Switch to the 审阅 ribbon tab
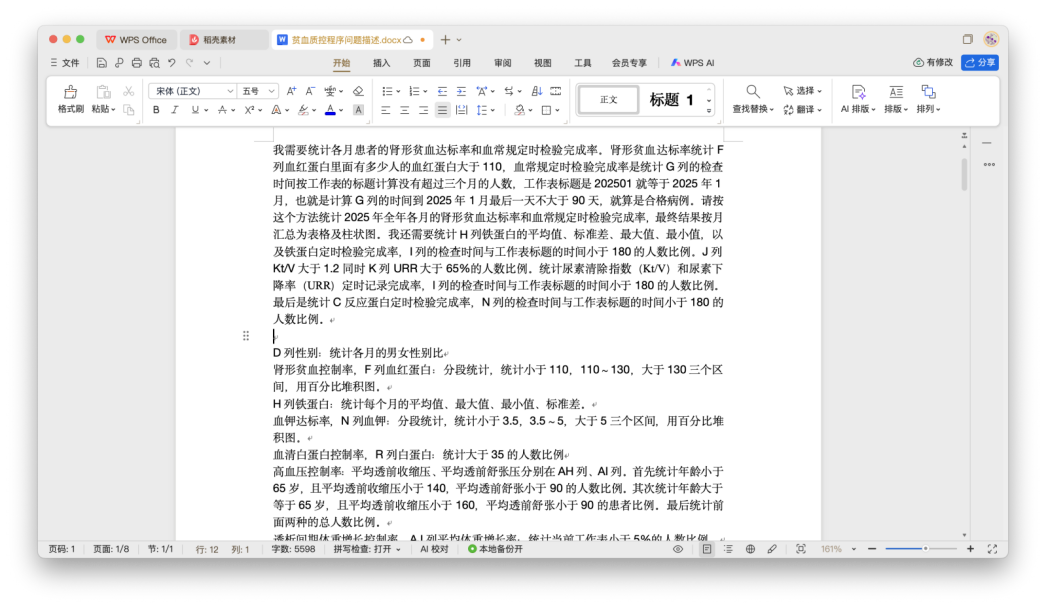 click(x=502, y=63)
